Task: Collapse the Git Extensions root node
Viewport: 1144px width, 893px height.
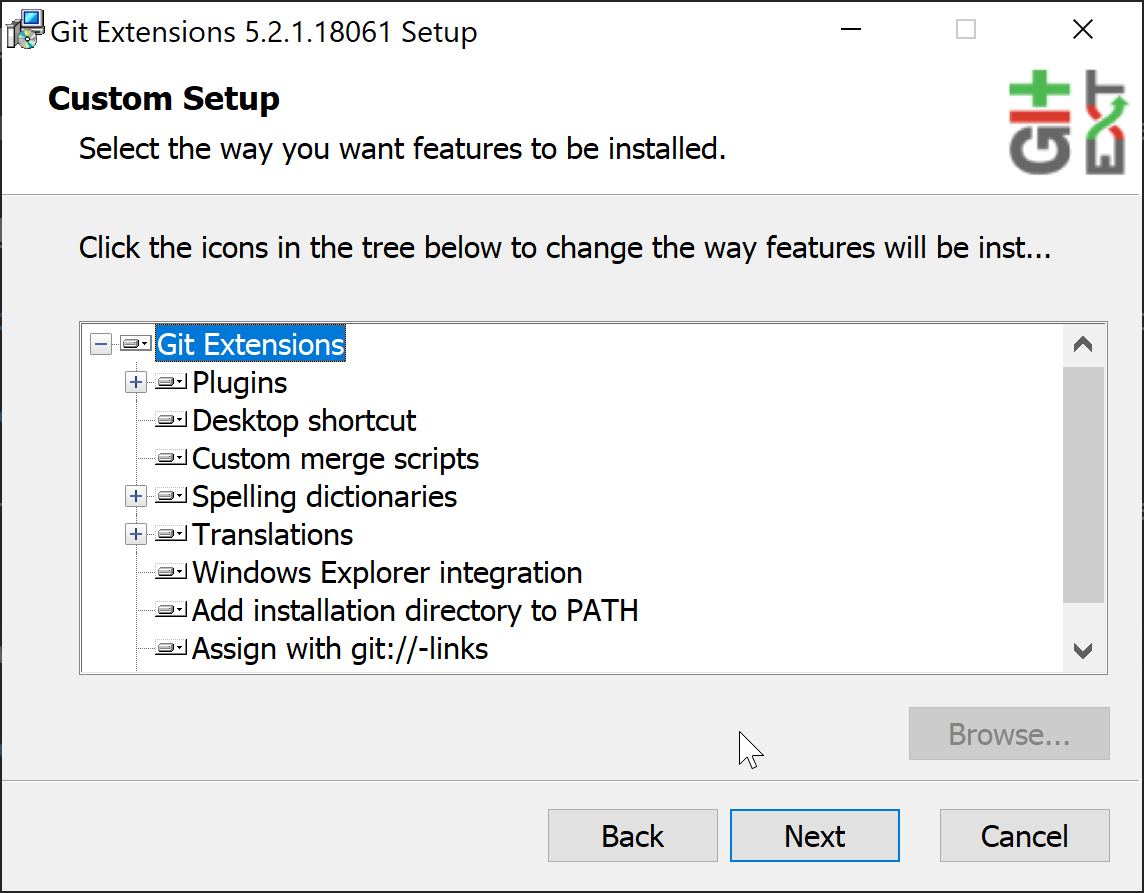Action: [x=100, y=345]
